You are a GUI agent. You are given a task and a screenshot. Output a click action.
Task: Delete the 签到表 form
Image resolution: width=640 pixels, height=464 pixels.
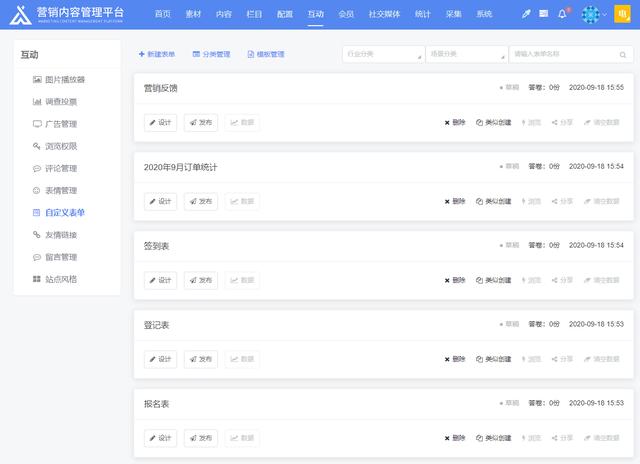[455, 280]
